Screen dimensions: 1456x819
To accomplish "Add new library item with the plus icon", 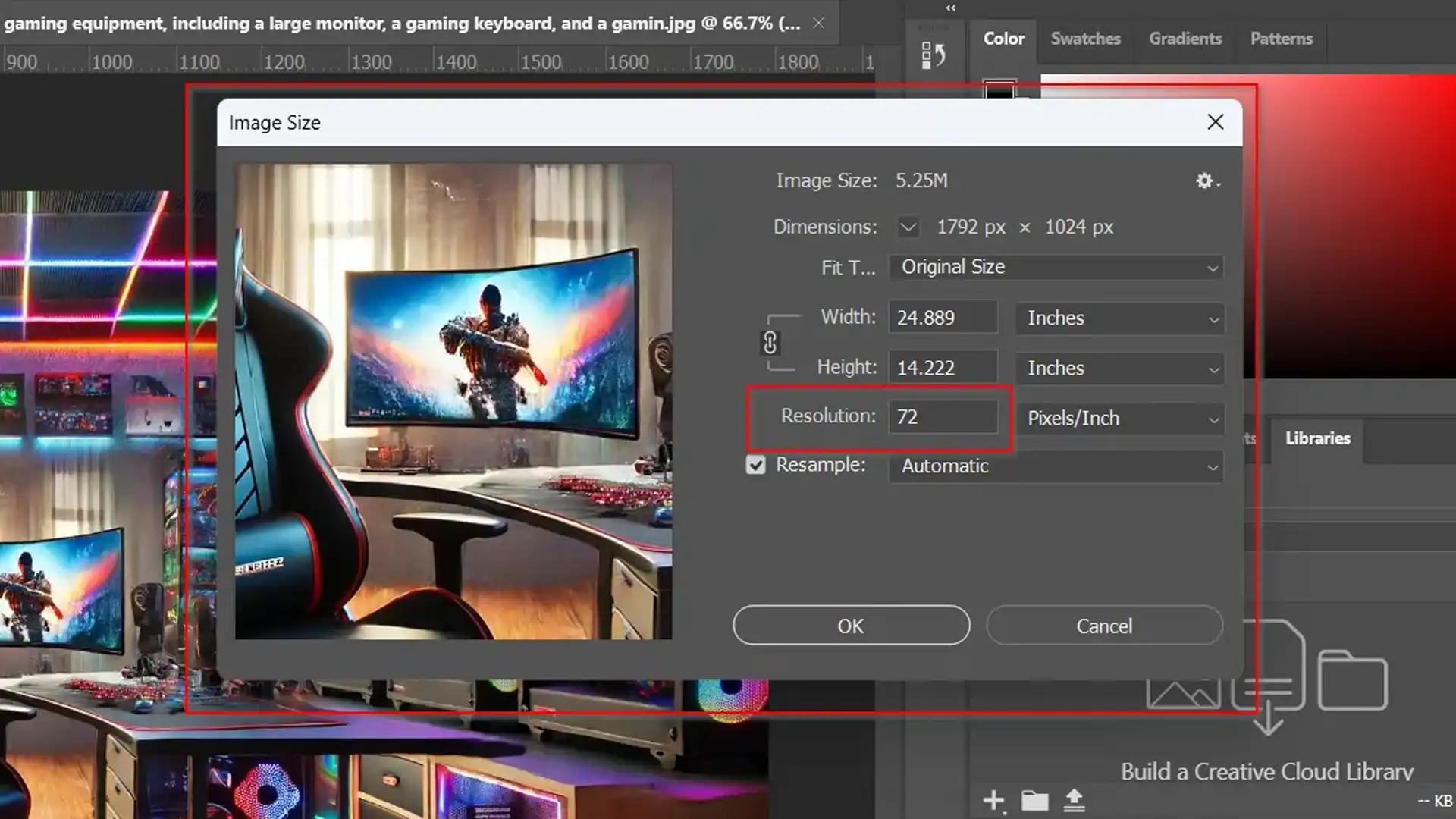I will coord(993,800).
